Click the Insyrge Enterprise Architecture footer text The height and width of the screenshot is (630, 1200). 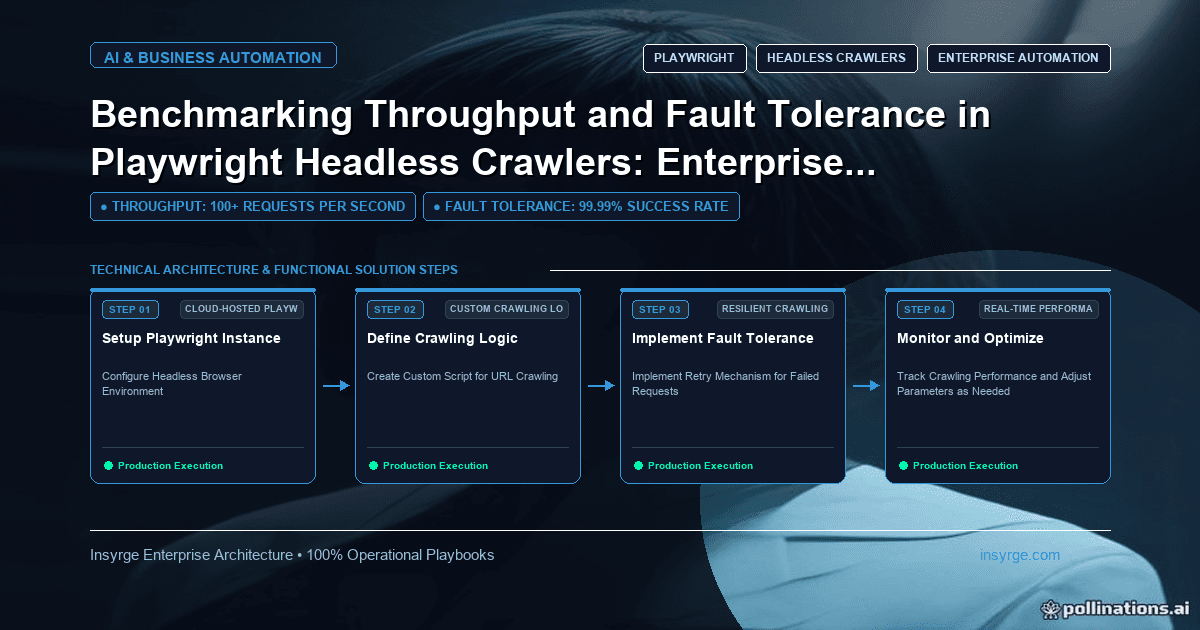tap(292, 555)
